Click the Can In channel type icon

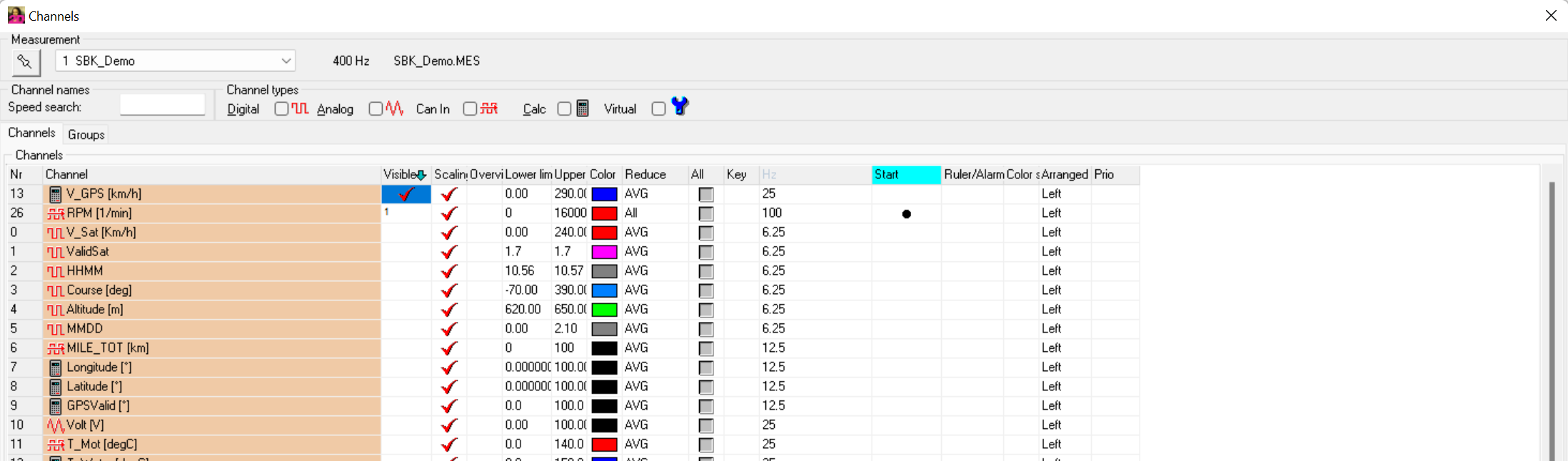pos(489,108)
